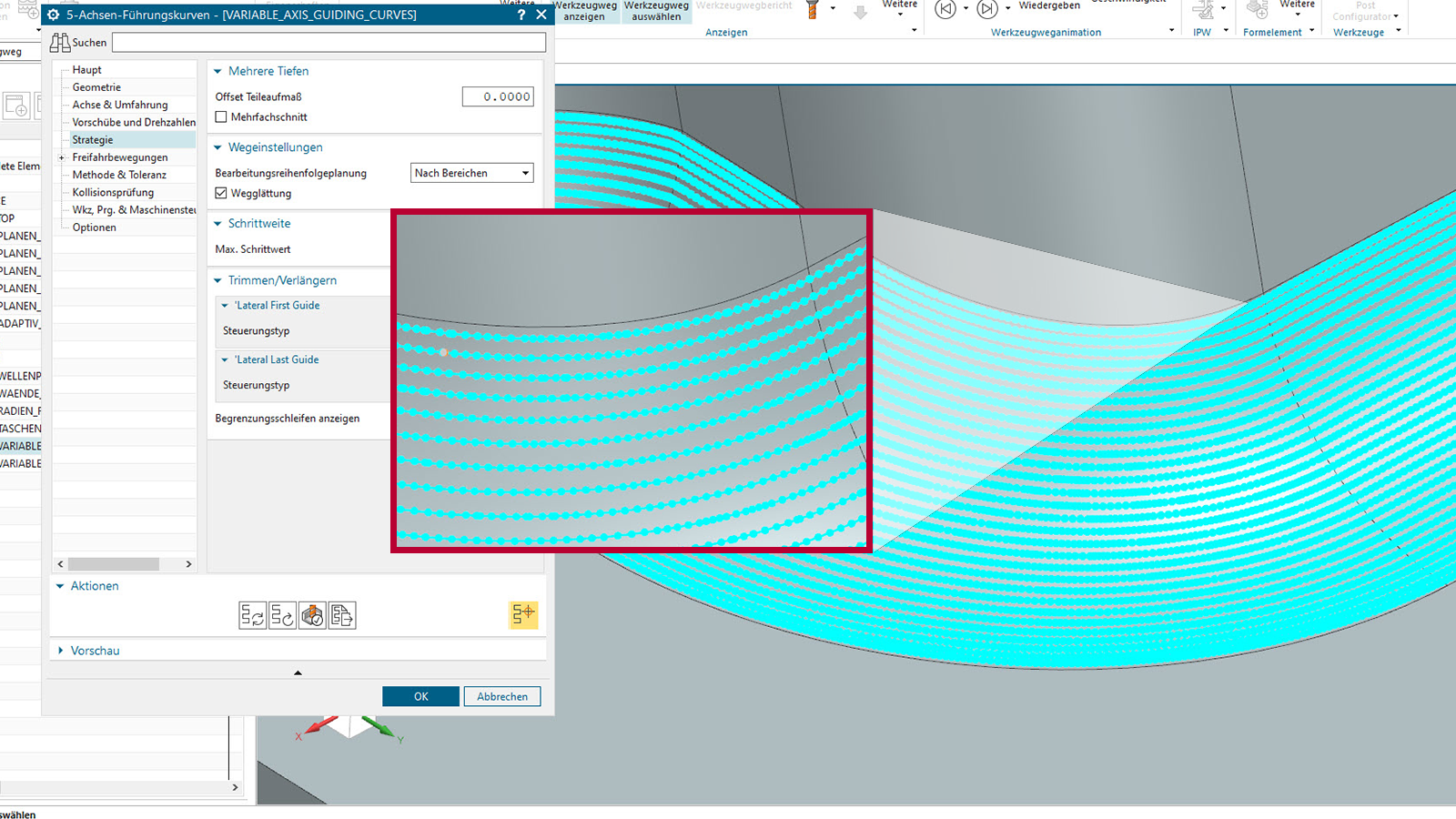This screenshot has width=1456, height=819.
Task: Click the Begrenzungsschleifen anzeigen label
Action: (x=288, y=419)
